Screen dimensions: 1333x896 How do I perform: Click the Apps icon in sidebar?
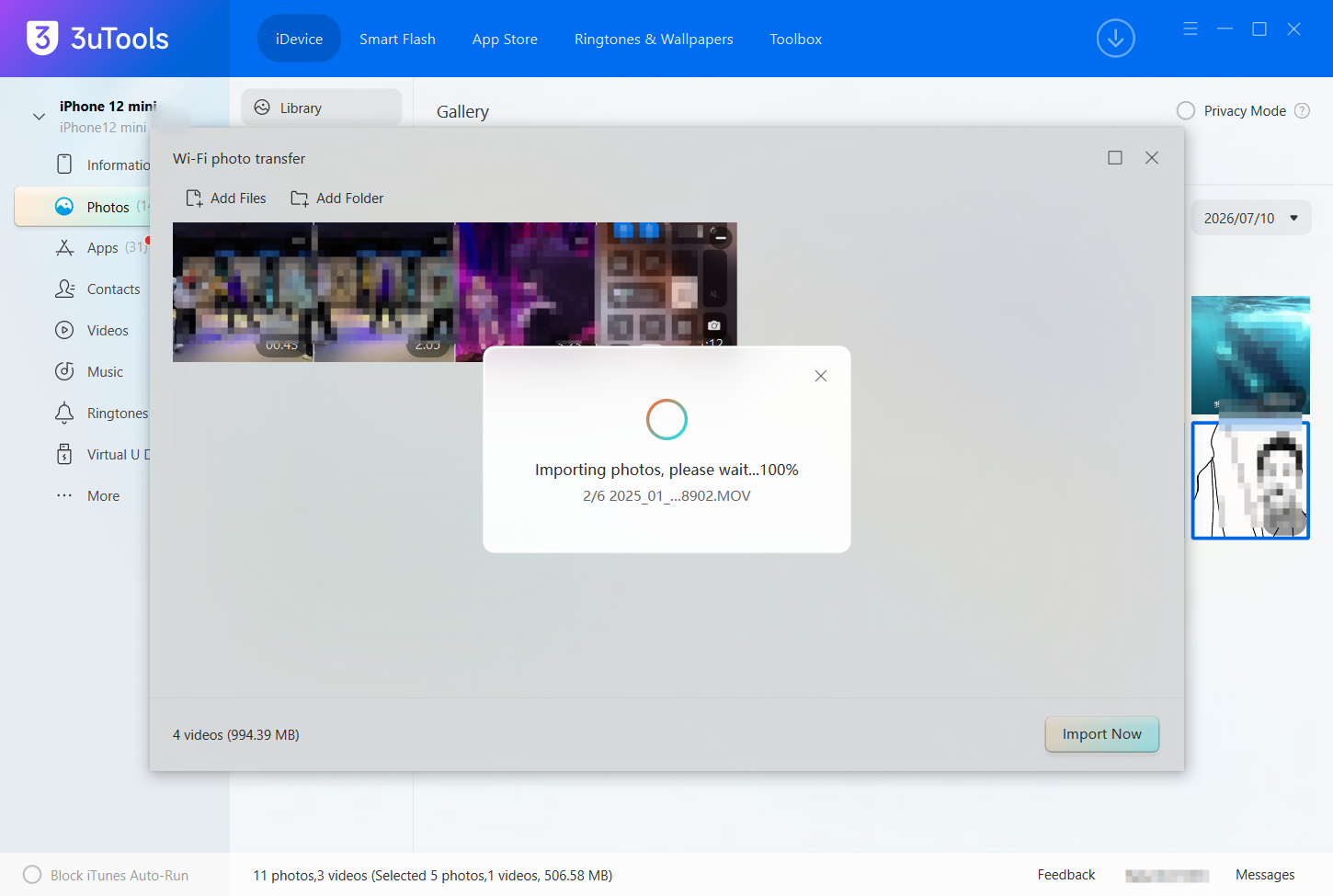tap(64, 247)
